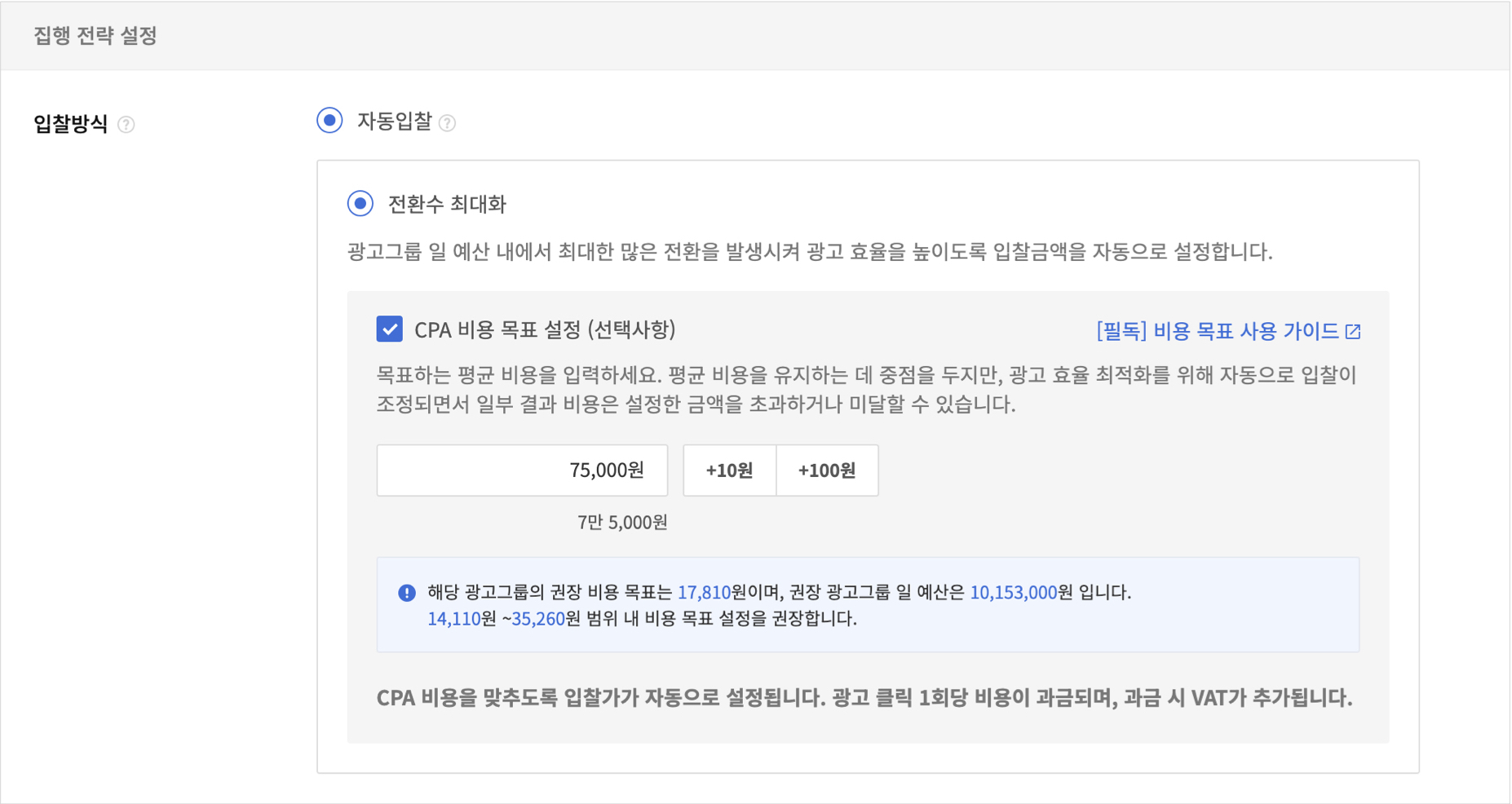Viewport: 1512px width, 804px height.
Task: Click the 입찰방식 field label
Action: tap(71, 124)
